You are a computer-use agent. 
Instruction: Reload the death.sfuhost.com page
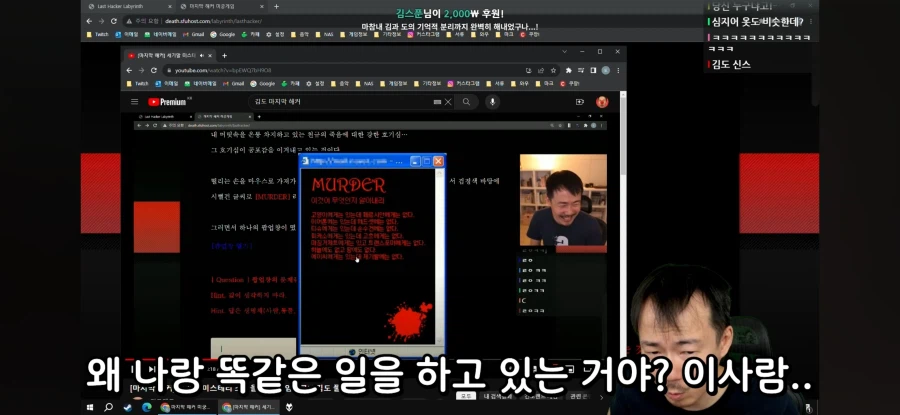pyautogui.click(x=114, y=21)
